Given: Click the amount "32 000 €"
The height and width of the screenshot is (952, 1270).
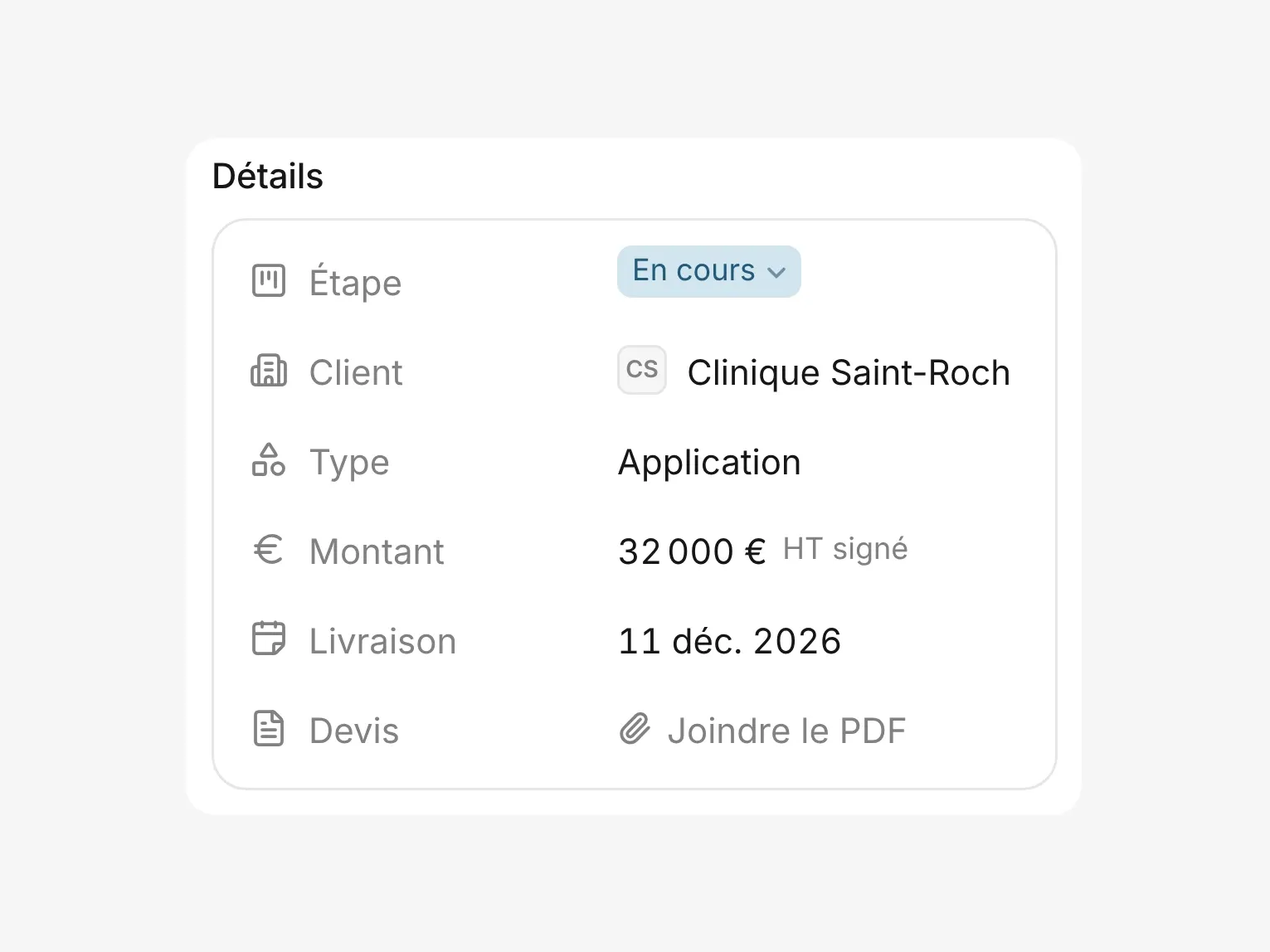Looking at the screenshot, I should (692, 551).
